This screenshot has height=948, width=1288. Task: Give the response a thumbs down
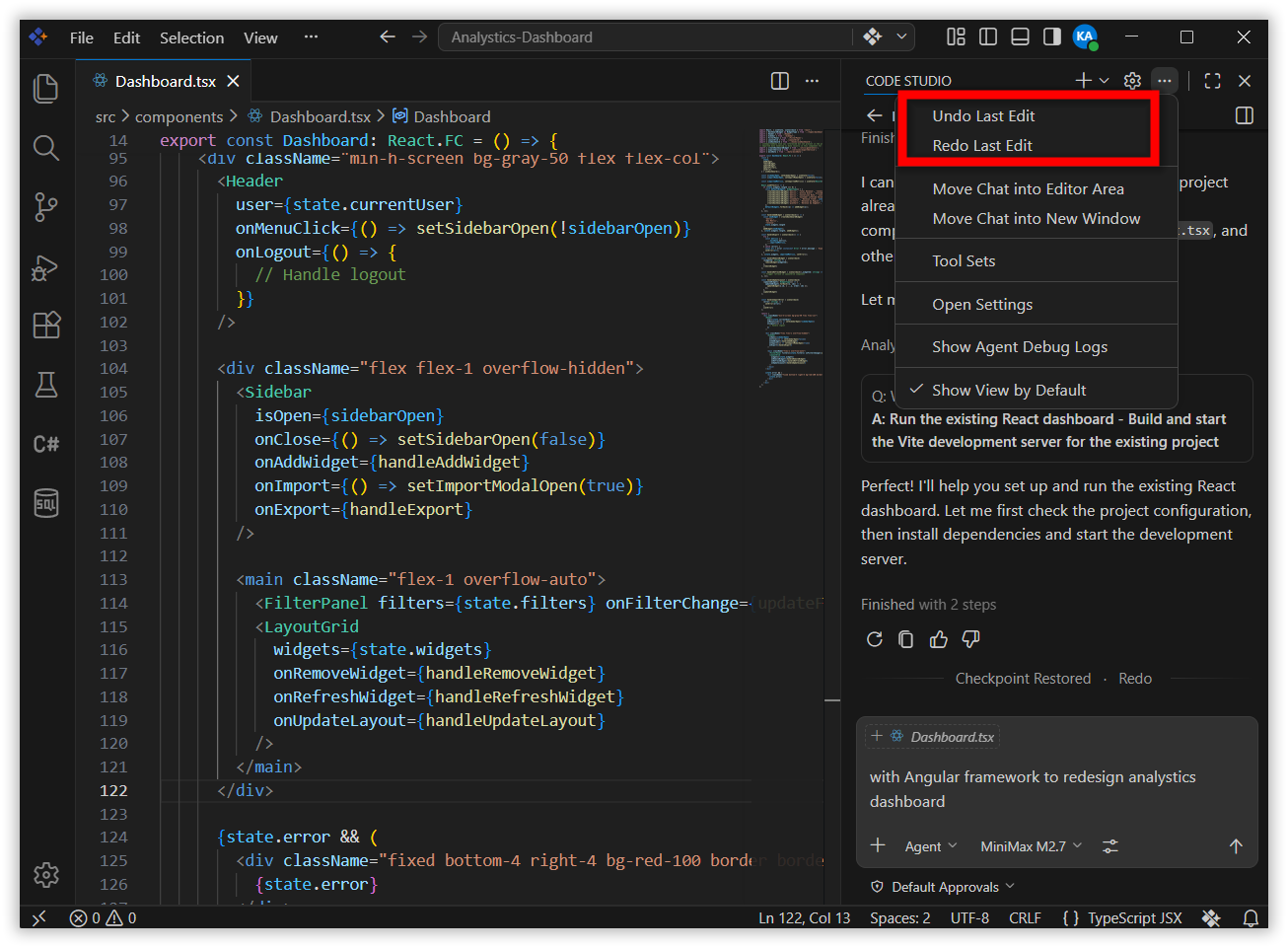[x=971, y=639]
